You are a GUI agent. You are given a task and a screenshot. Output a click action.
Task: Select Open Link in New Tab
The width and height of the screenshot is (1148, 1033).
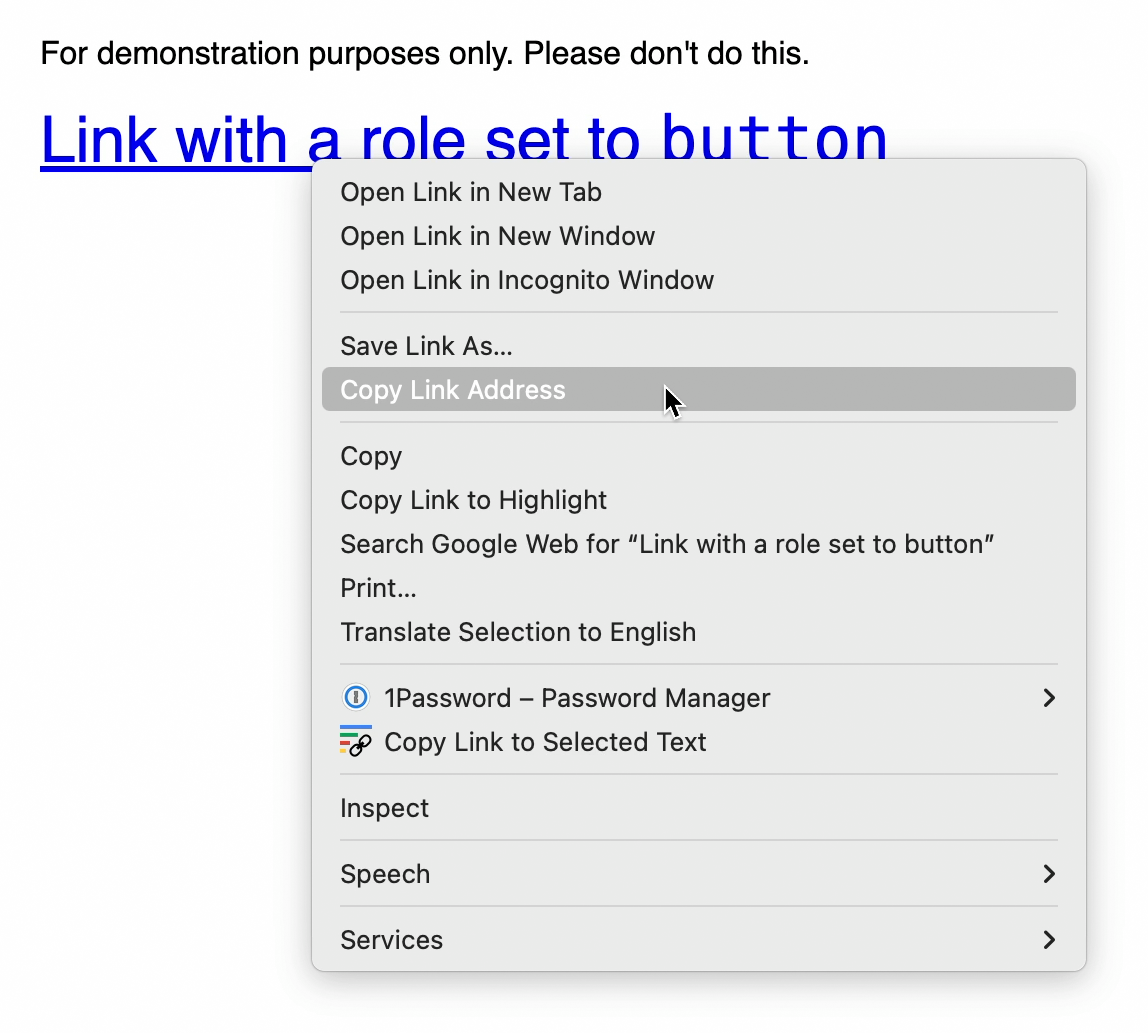coord(470,192)
